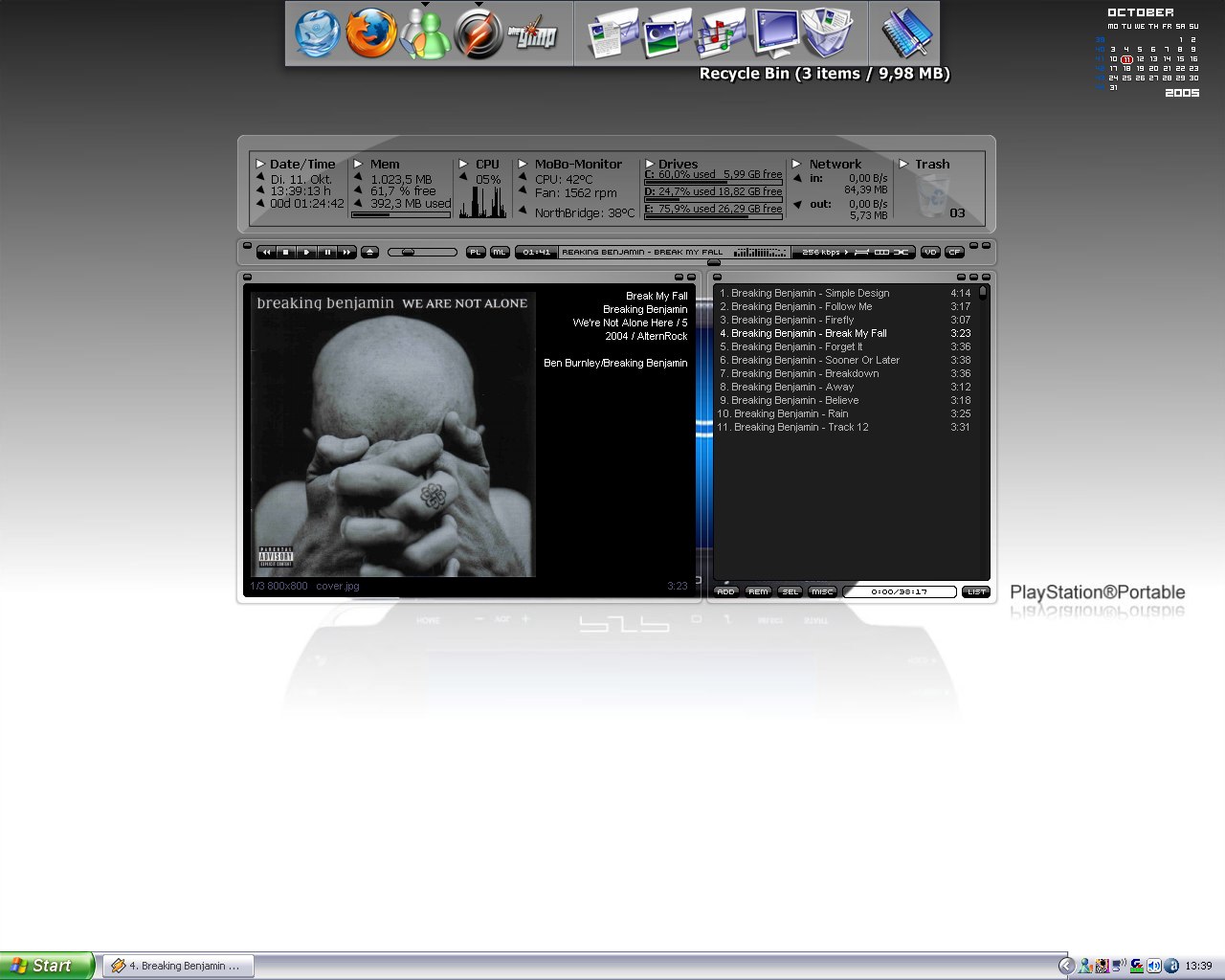
Task: Toggle the VD video button
Action: [930, 252]
